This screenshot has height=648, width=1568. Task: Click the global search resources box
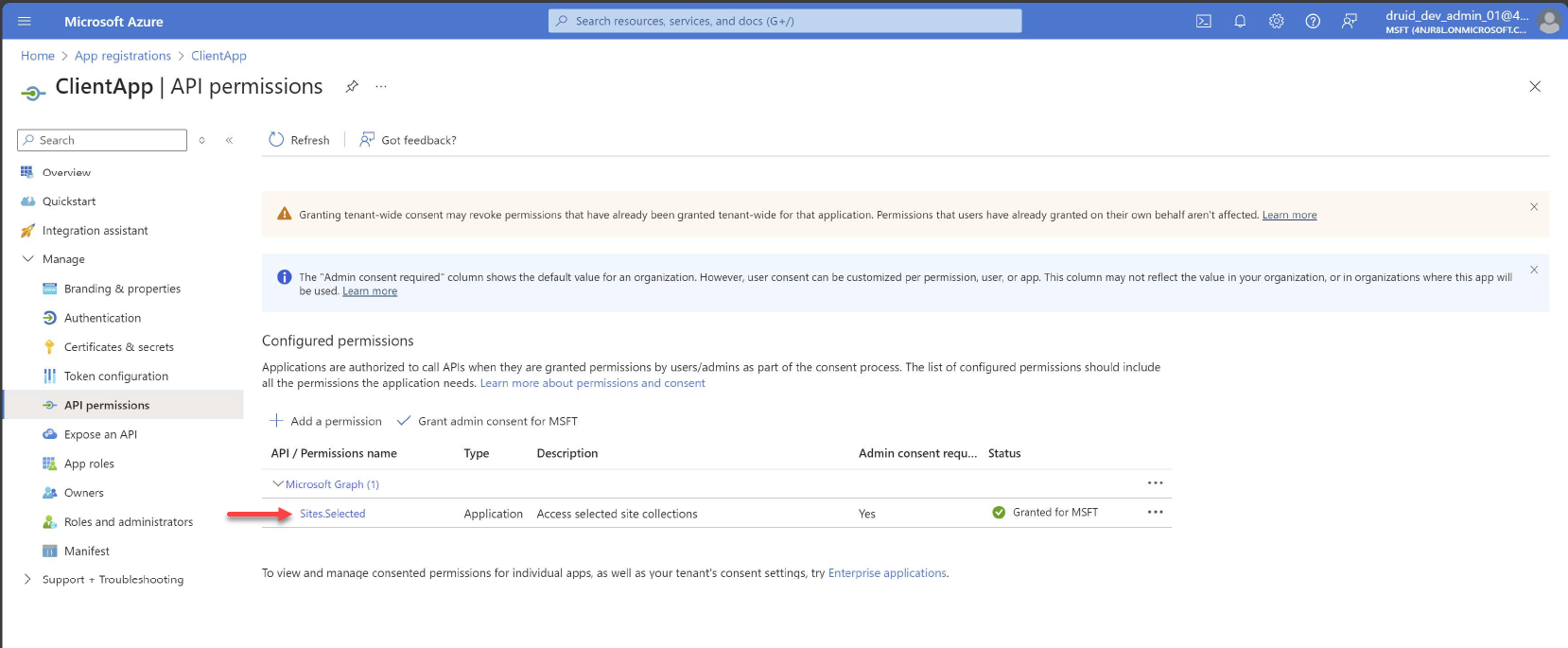tap(785, 21)
